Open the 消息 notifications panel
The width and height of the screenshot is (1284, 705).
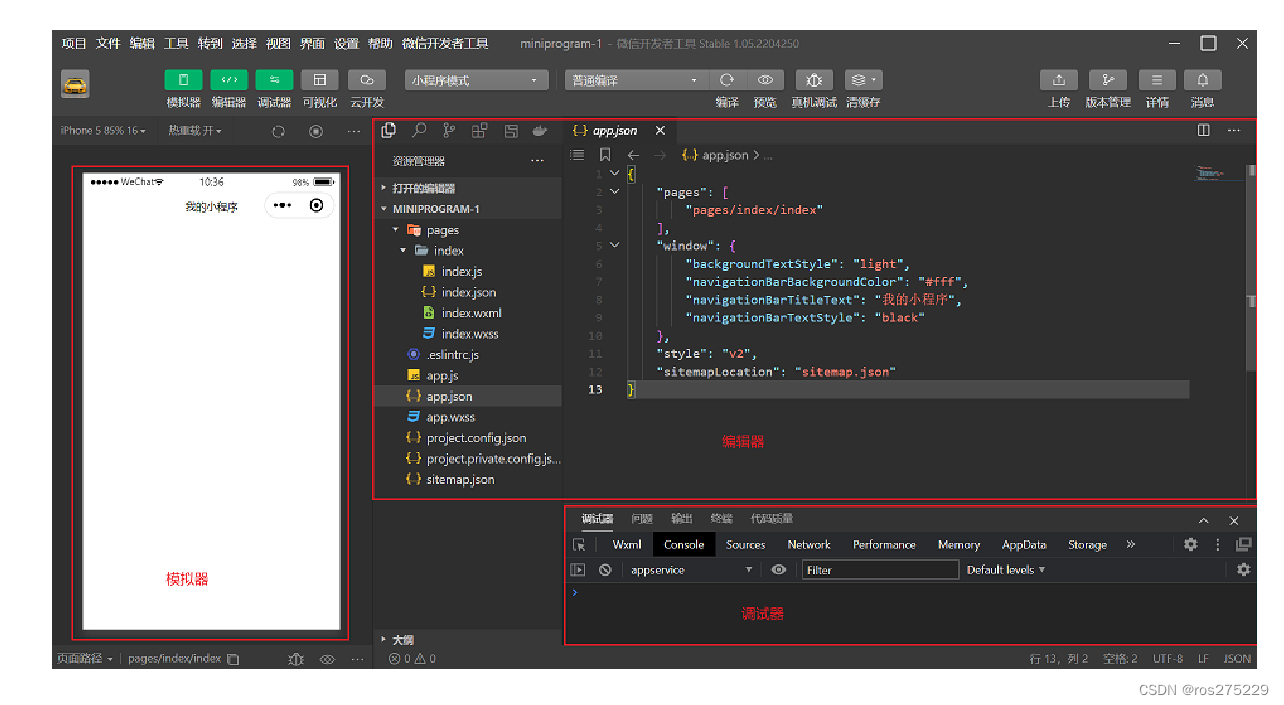tap(1202, 79)
